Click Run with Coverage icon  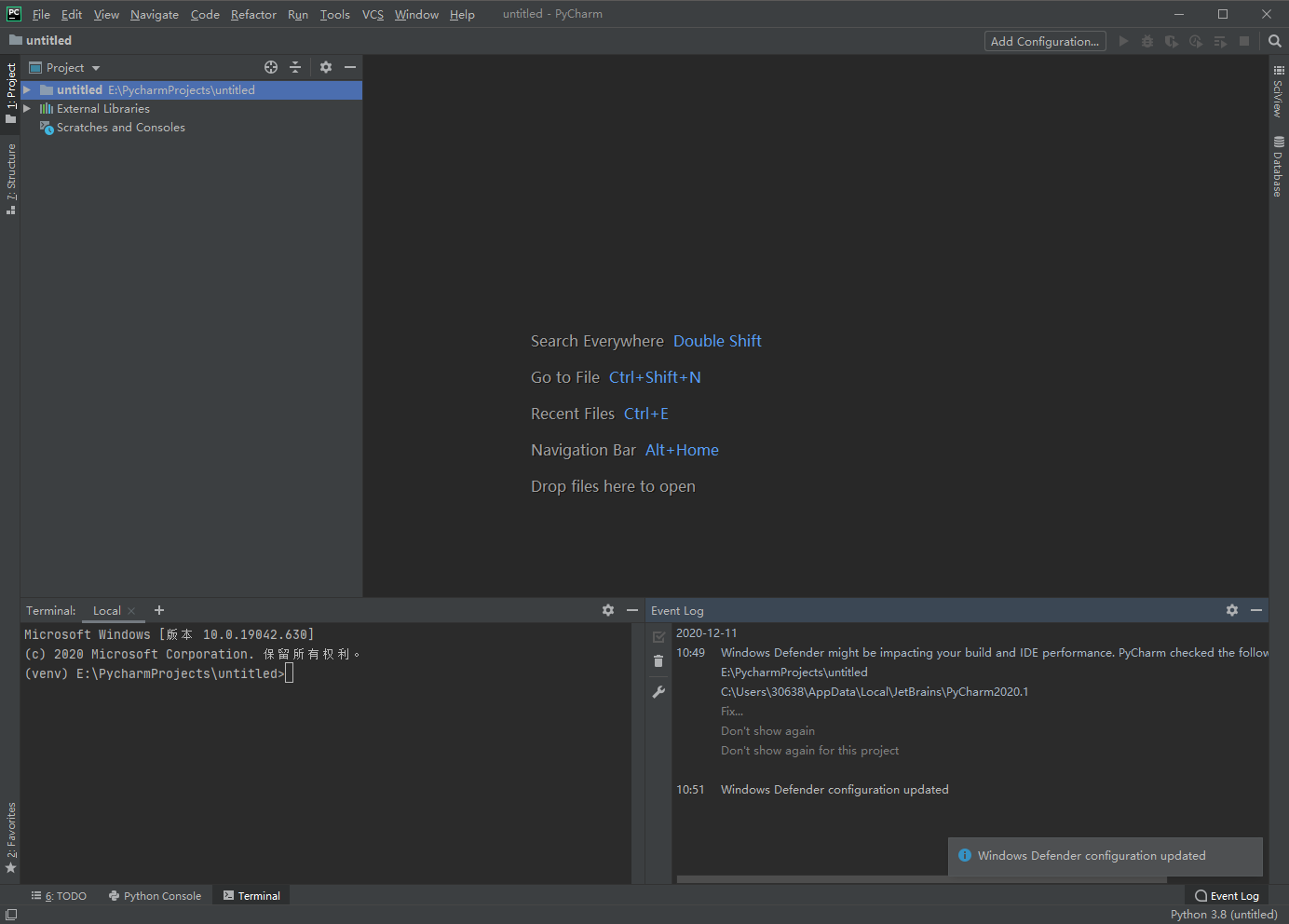pos(1172,41)
